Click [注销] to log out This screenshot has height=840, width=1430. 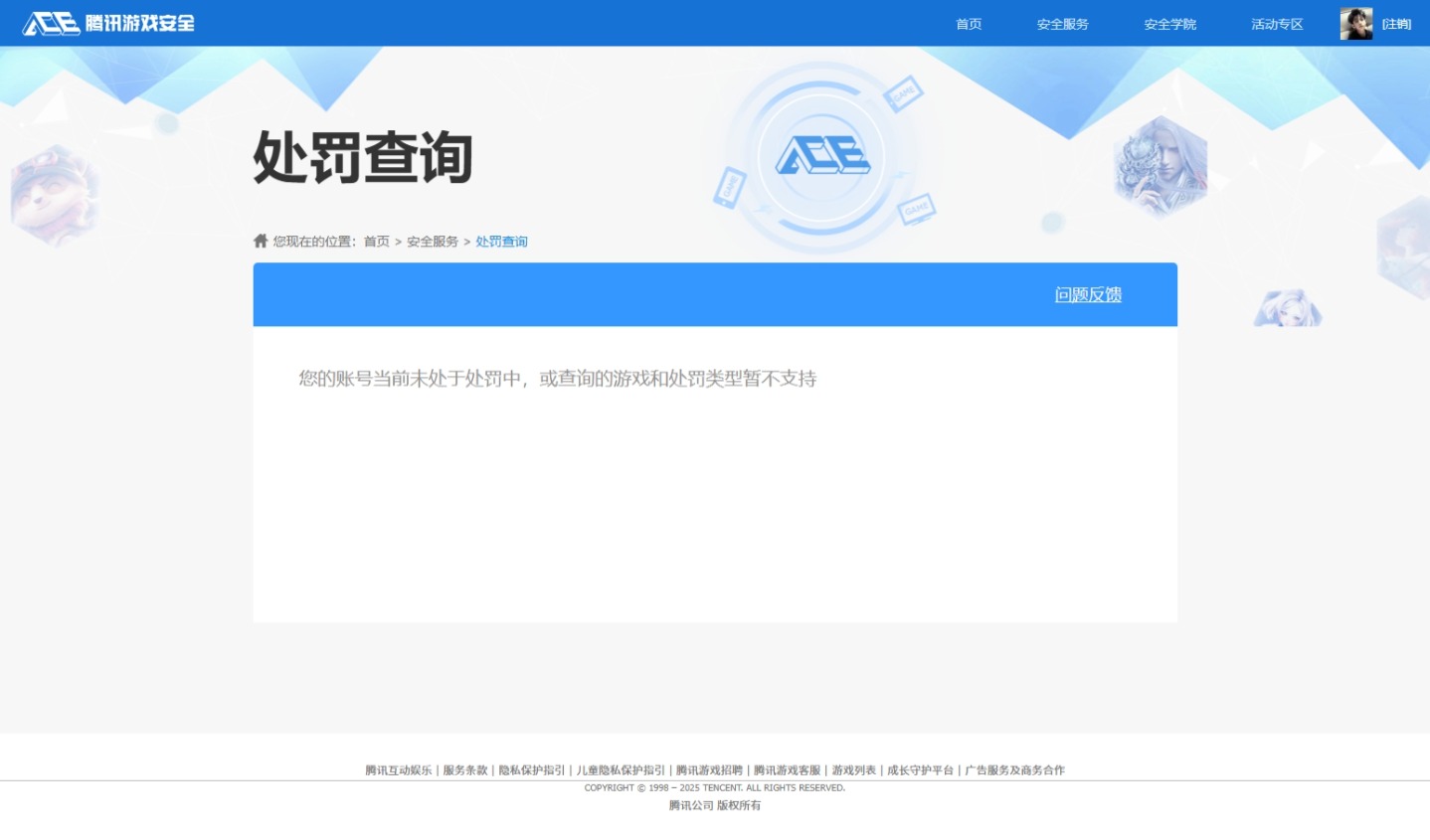coord(1396,24)
